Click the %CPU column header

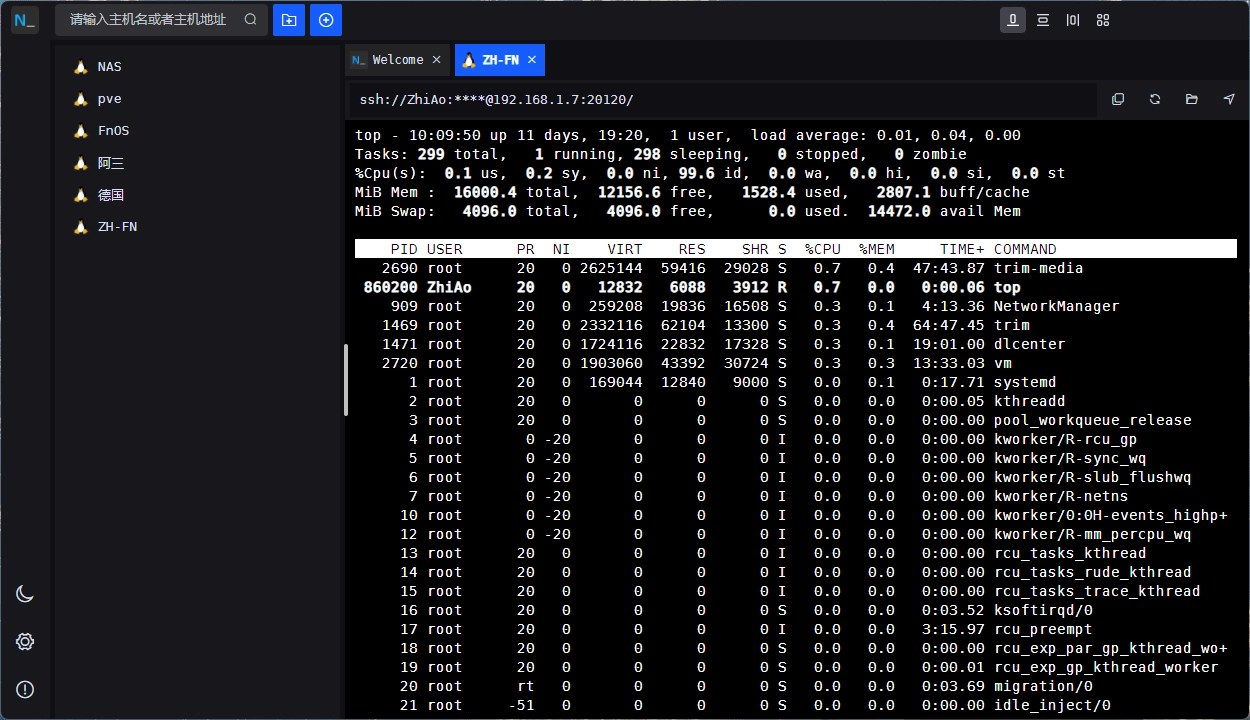point(823,249)
